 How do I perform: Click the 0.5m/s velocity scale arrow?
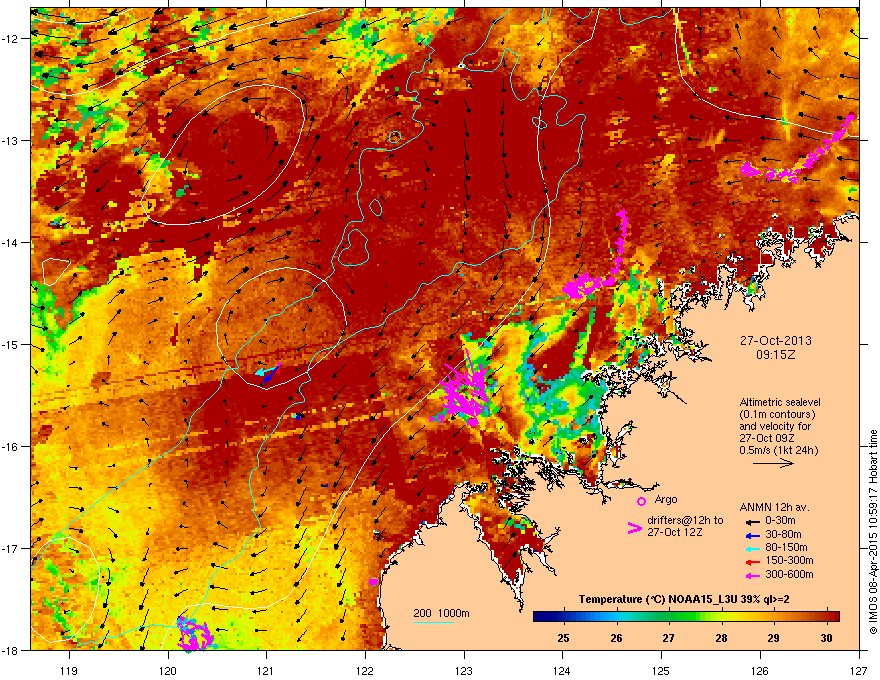pos(773,463)
